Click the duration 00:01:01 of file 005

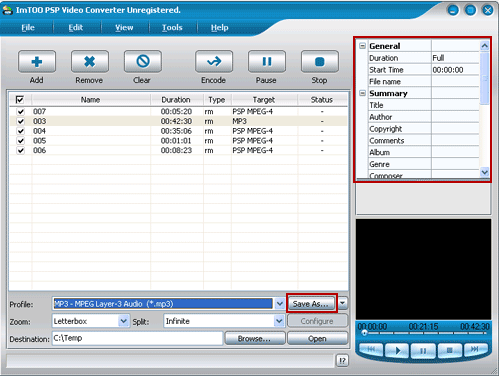[x=176, y=141]
